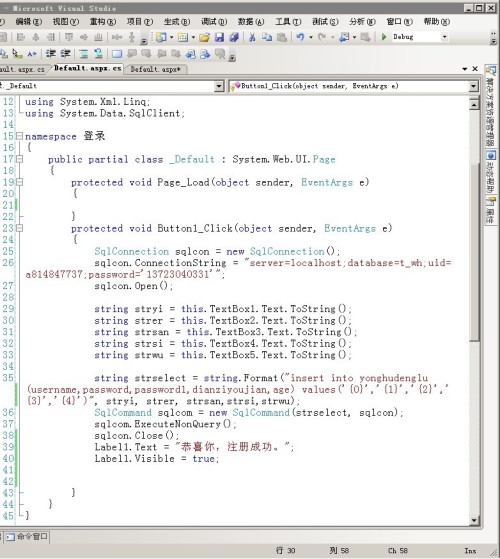Click the Save All icon
The image size is (500, 559).
click(234, 37)
